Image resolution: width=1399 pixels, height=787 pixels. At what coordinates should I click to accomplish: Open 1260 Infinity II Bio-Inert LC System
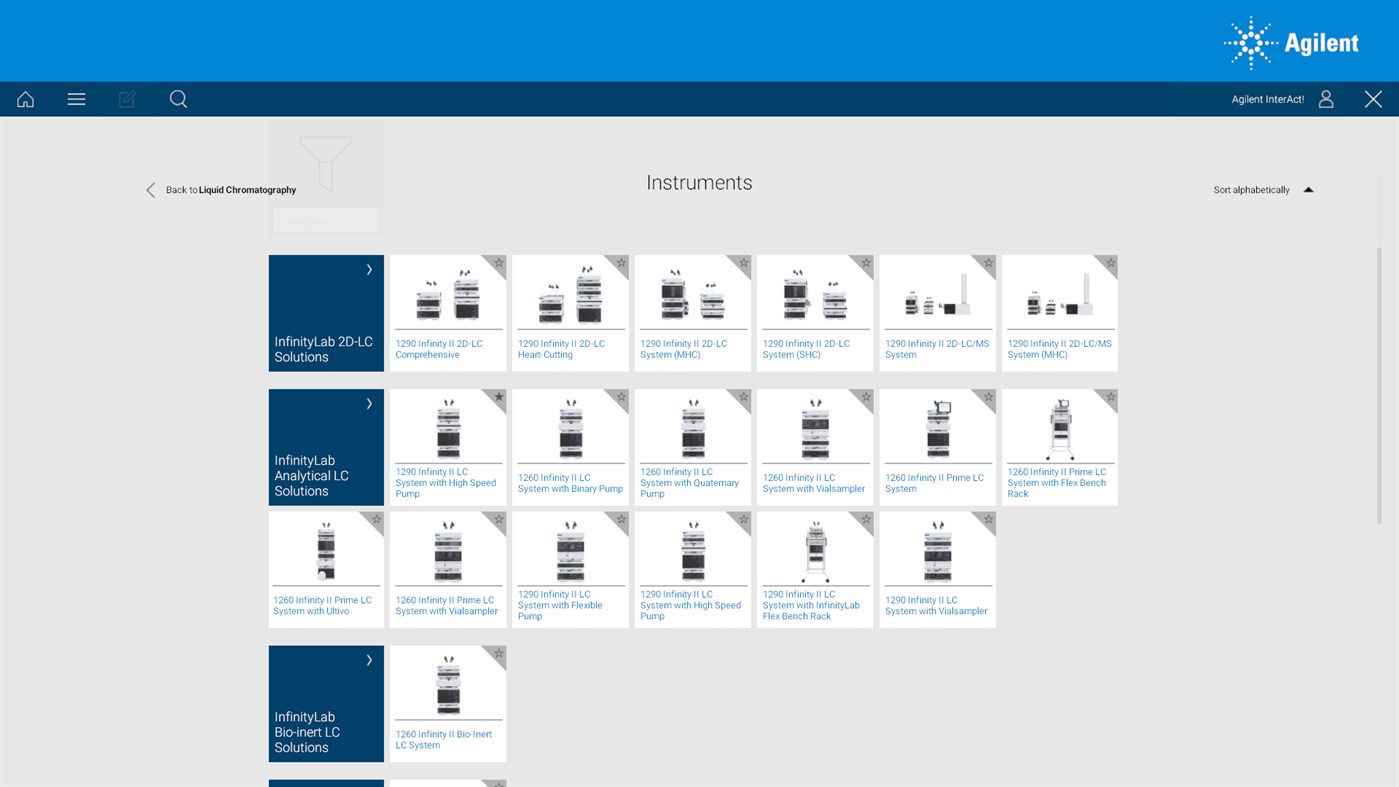(x=444, y=740)
